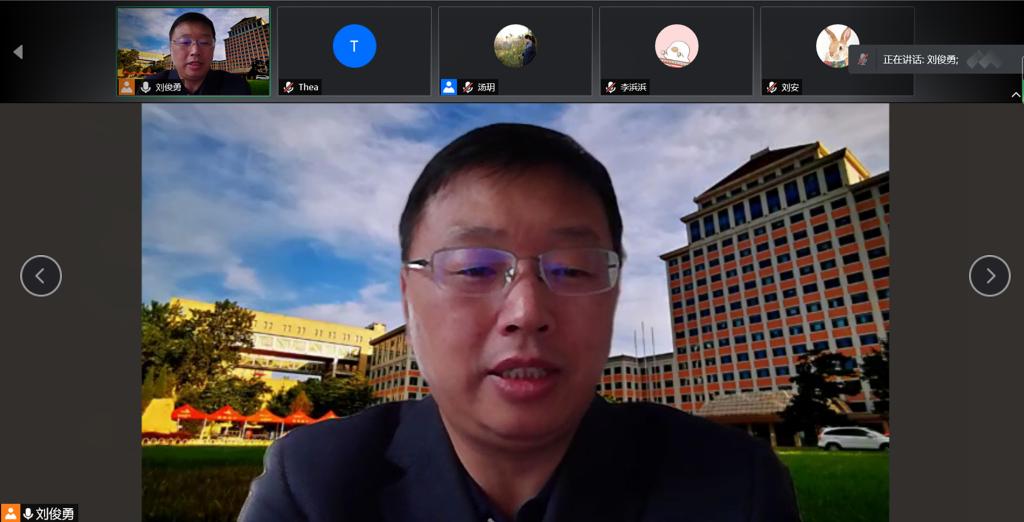
Task: Toggle the muted mic icon beside 李浜浜
Action: [x=610, y=87]
